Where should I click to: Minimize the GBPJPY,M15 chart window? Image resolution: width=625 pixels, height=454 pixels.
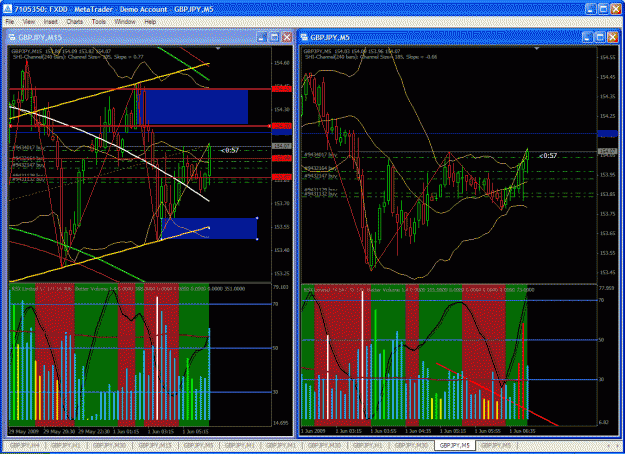point(262,37)
